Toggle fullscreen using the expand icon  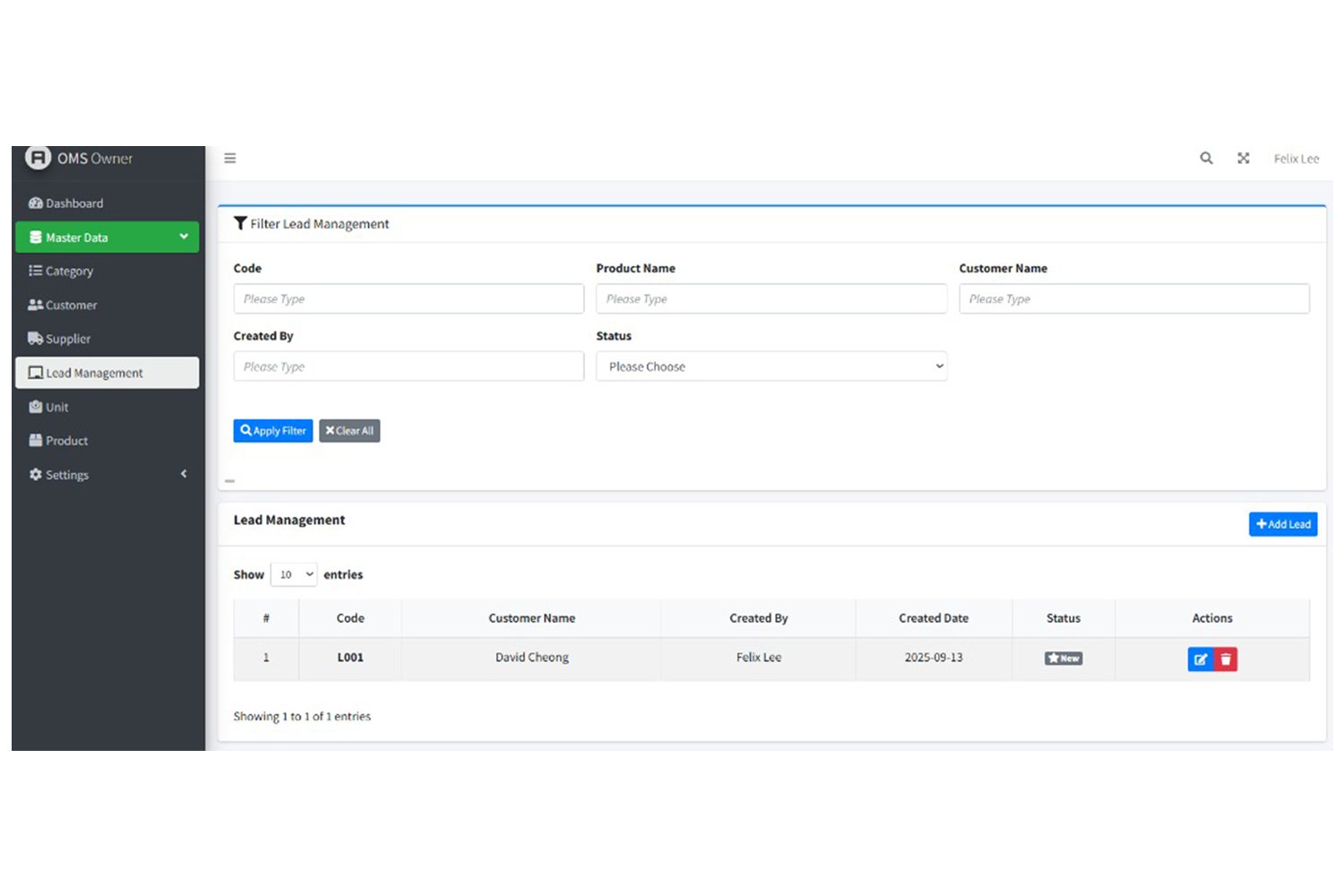1243,159
